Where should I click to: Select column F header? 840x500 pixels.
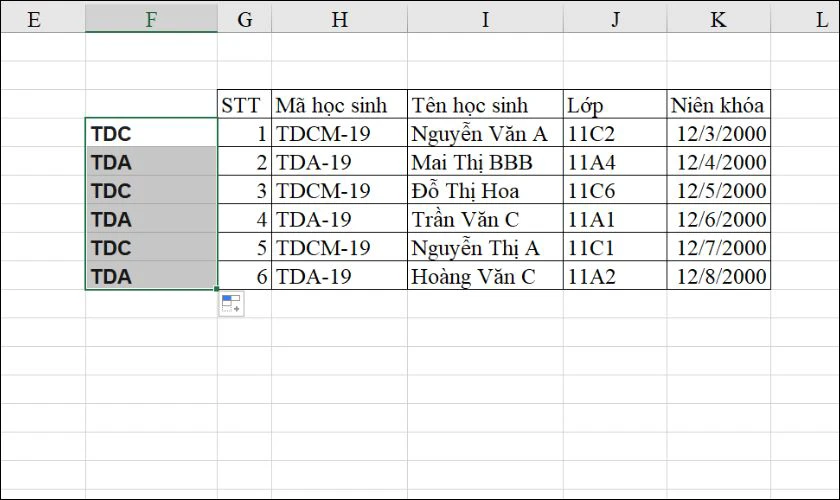tap(151, 19)
